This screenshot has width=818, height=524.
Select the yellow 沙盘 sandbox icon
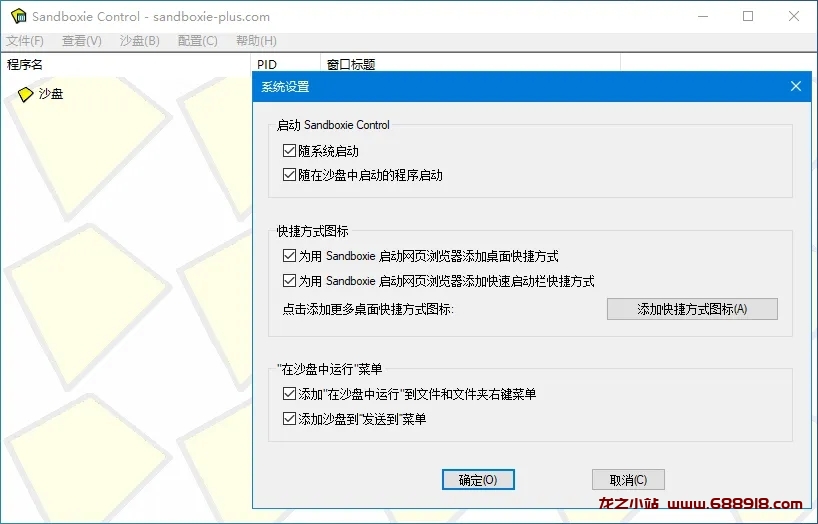[26, 94]
